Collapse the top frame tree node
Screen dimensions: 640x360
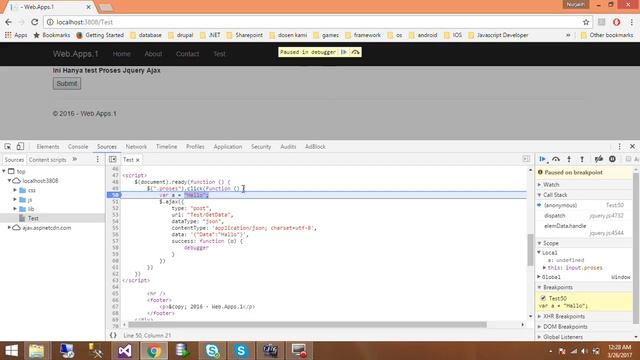point(4,171)
